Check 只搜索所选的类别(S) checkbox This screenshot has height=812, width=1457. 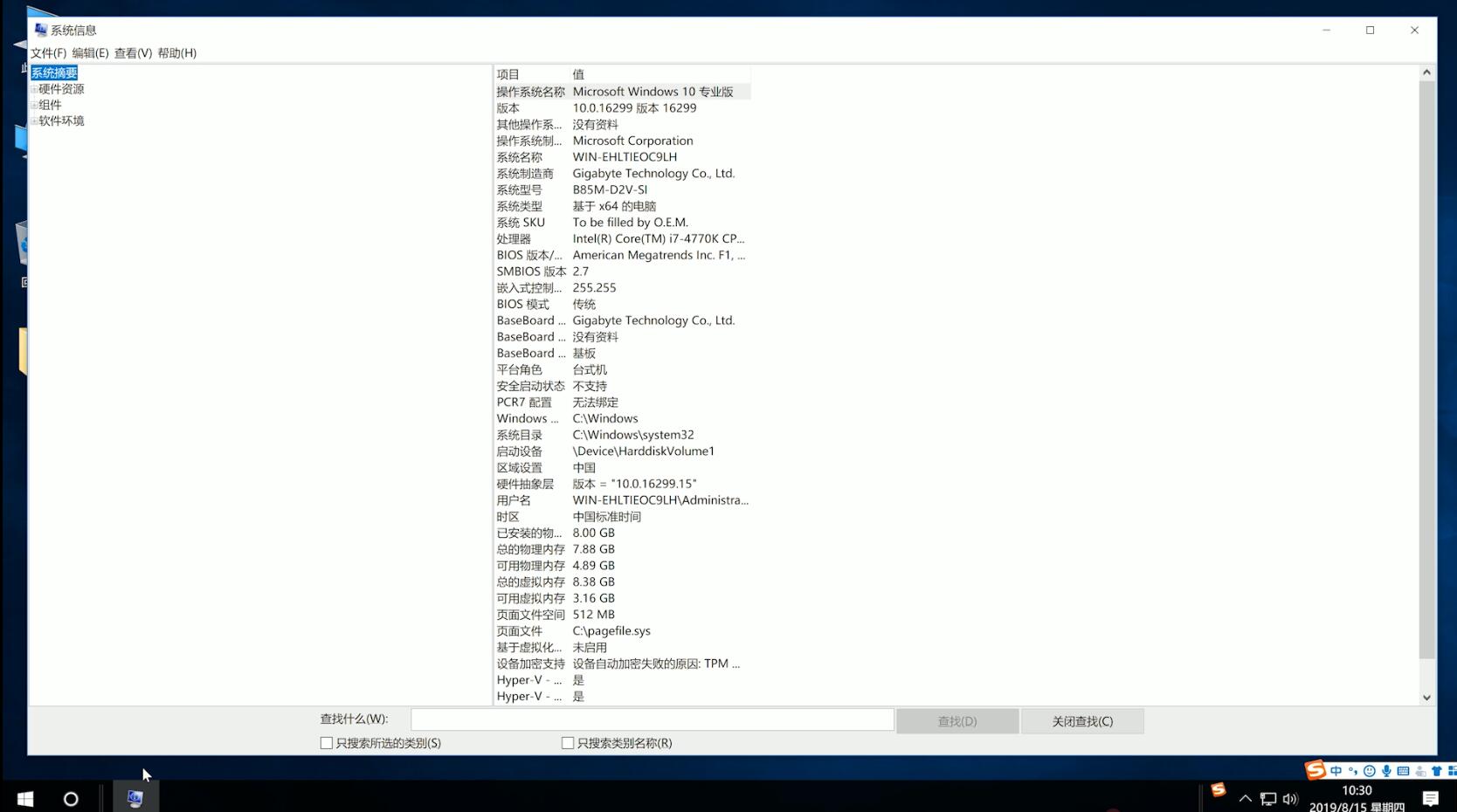[327, 743]
